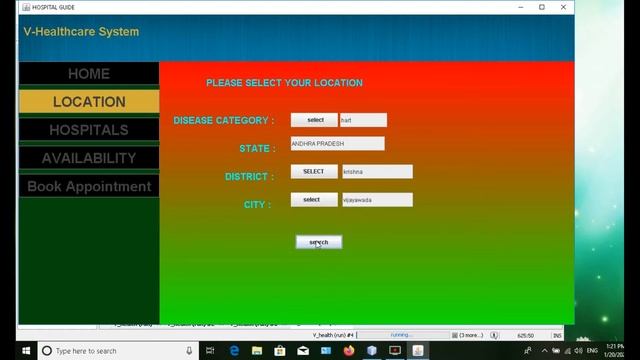This screenshot has height=360, width=640.
Task: Open the HOSPITALS section
Action: click(x=89, y=130)
